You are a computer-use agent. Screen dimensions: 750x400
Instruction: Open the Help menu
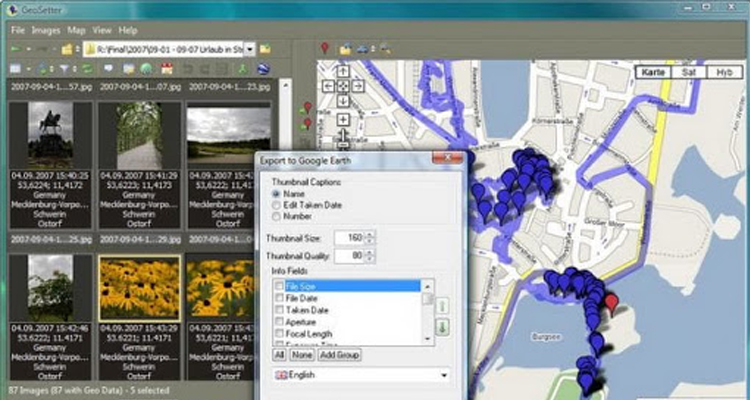point(128,30)
